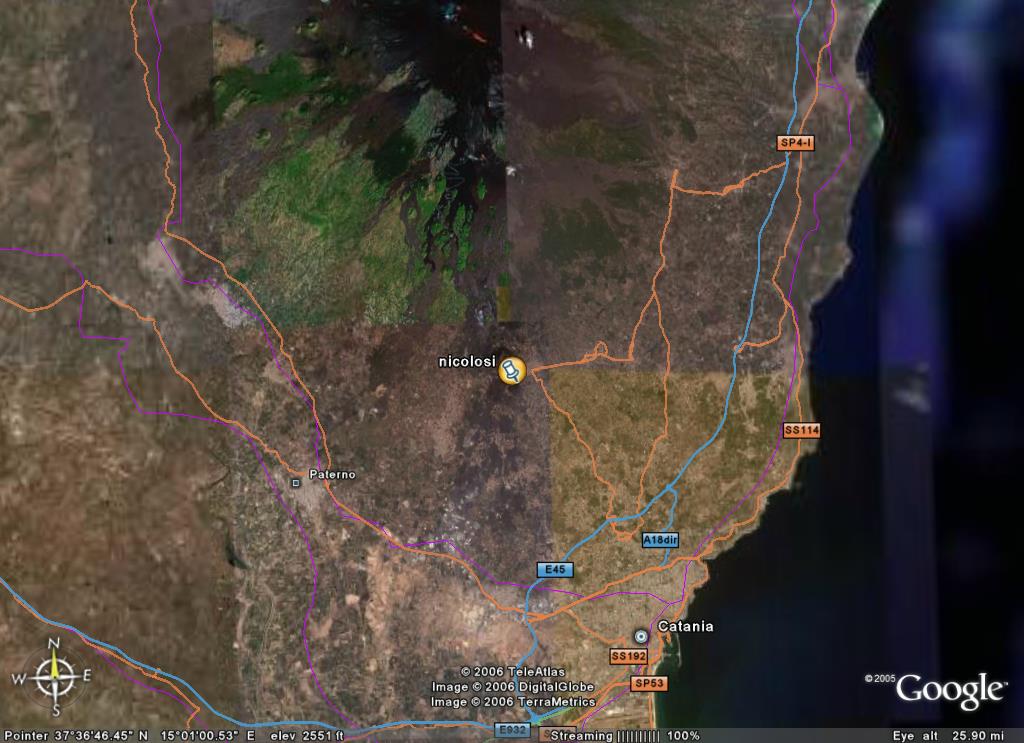This screenshot has height=743, width=1024.
Task: Select the nicolosi placemark label
Action: (467, 361)
